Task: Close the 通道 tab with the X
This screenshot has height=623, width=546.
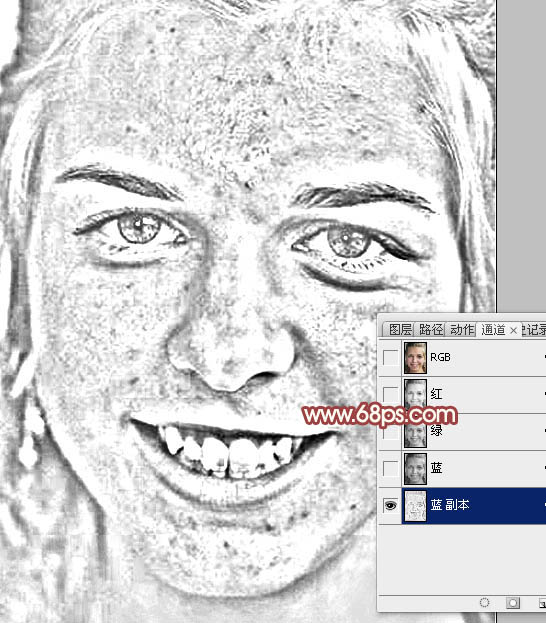Action: pos(513,330)
